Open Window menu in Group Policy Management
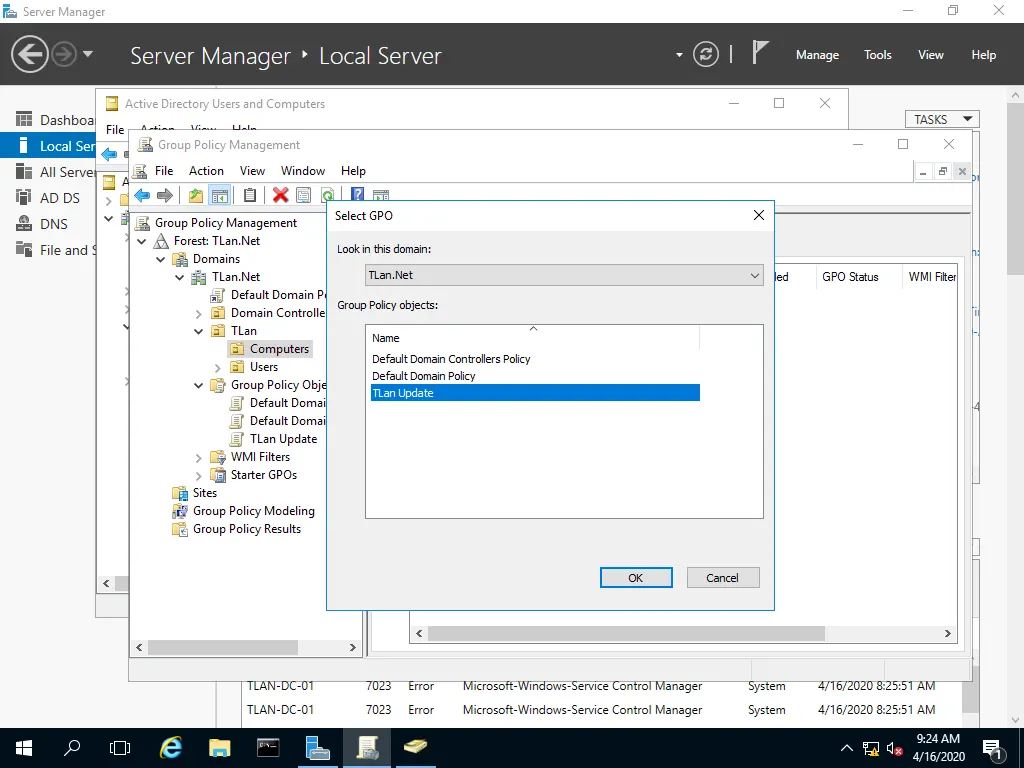The image size is (1024, 768). [x=303, y=170]
